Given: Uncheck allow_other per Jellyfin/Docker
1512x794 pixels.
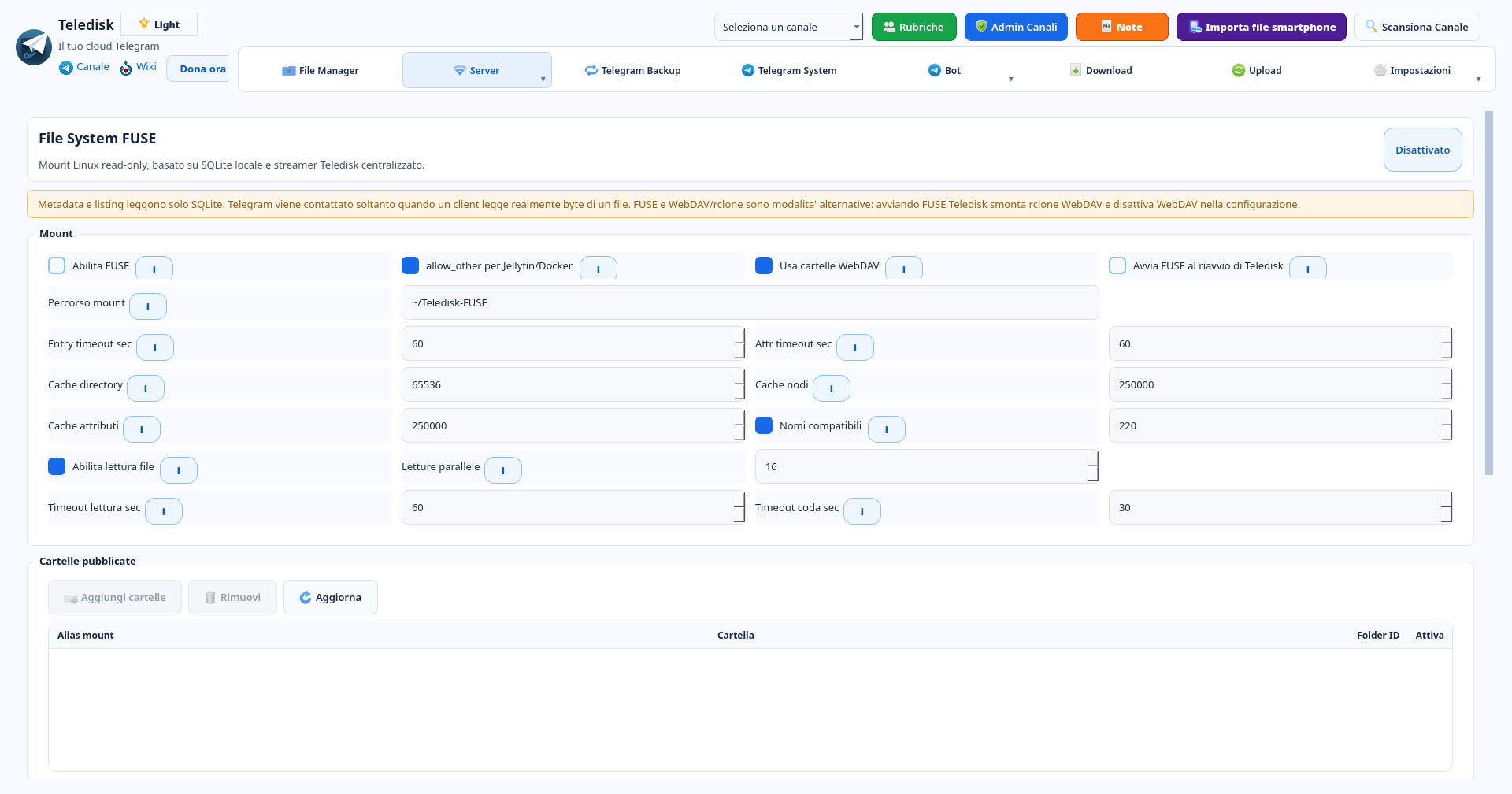Looking at the screenshot, I should [410, 265].
